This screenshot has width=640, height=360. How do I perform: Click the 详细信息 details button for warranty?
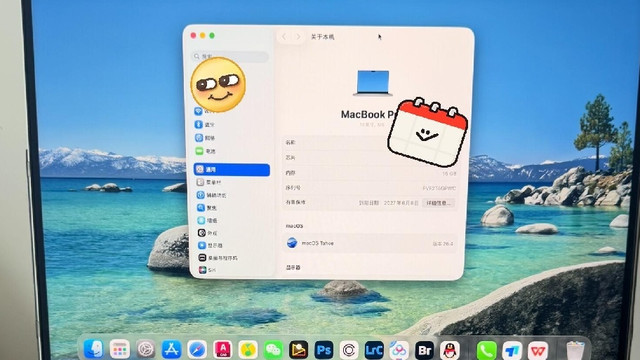point(438,203)
